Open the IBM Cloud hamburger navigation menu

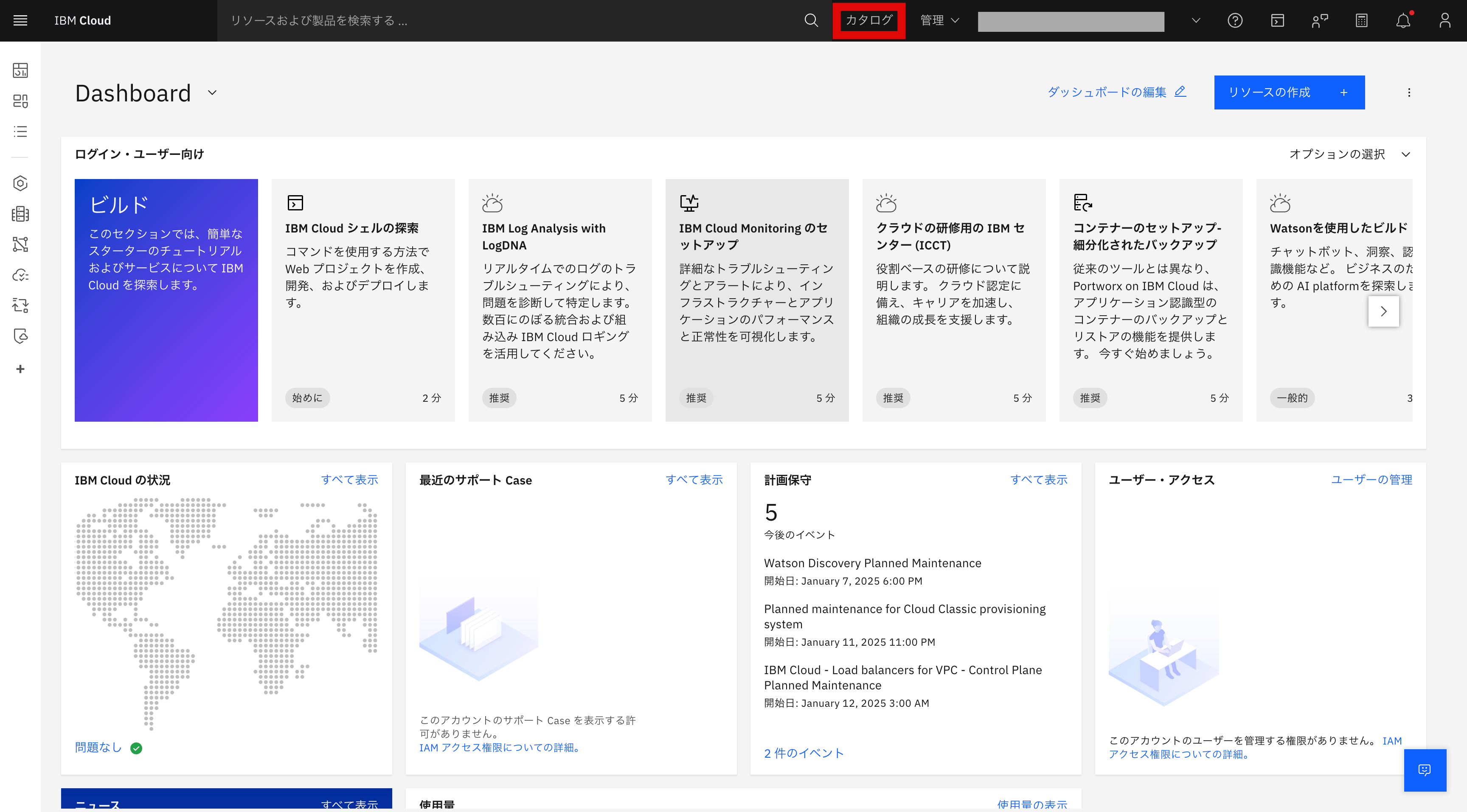coord(20,20)
